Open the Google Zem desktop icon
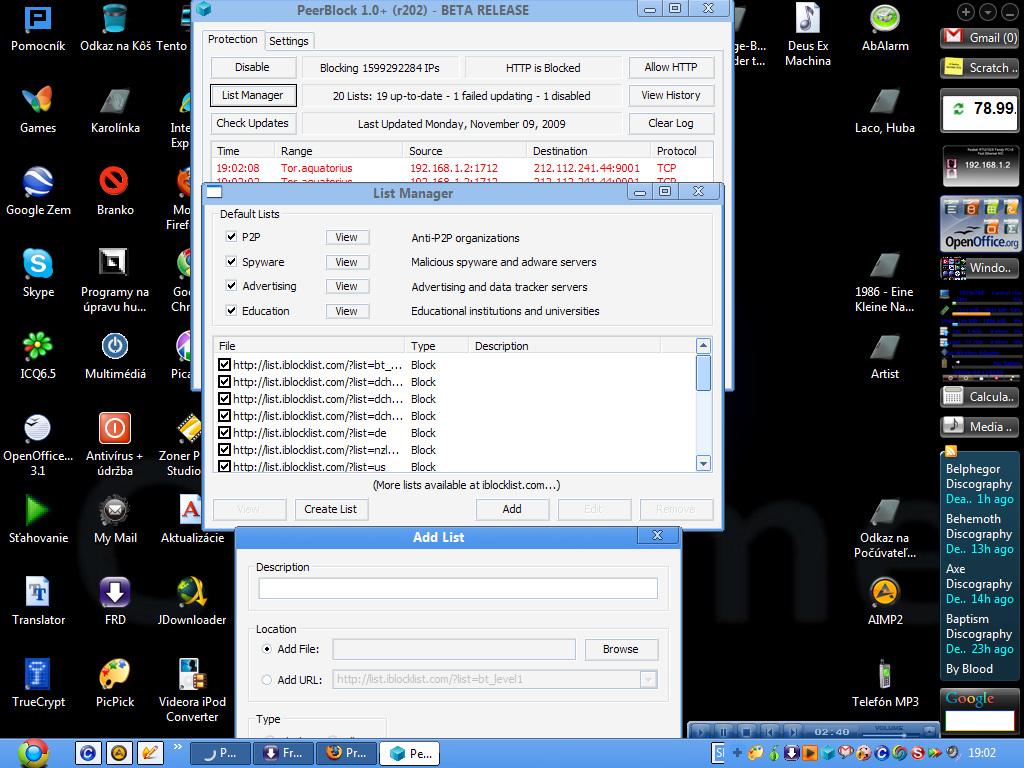The height and width of the screenshot is (768, 1024). point(37,192)
